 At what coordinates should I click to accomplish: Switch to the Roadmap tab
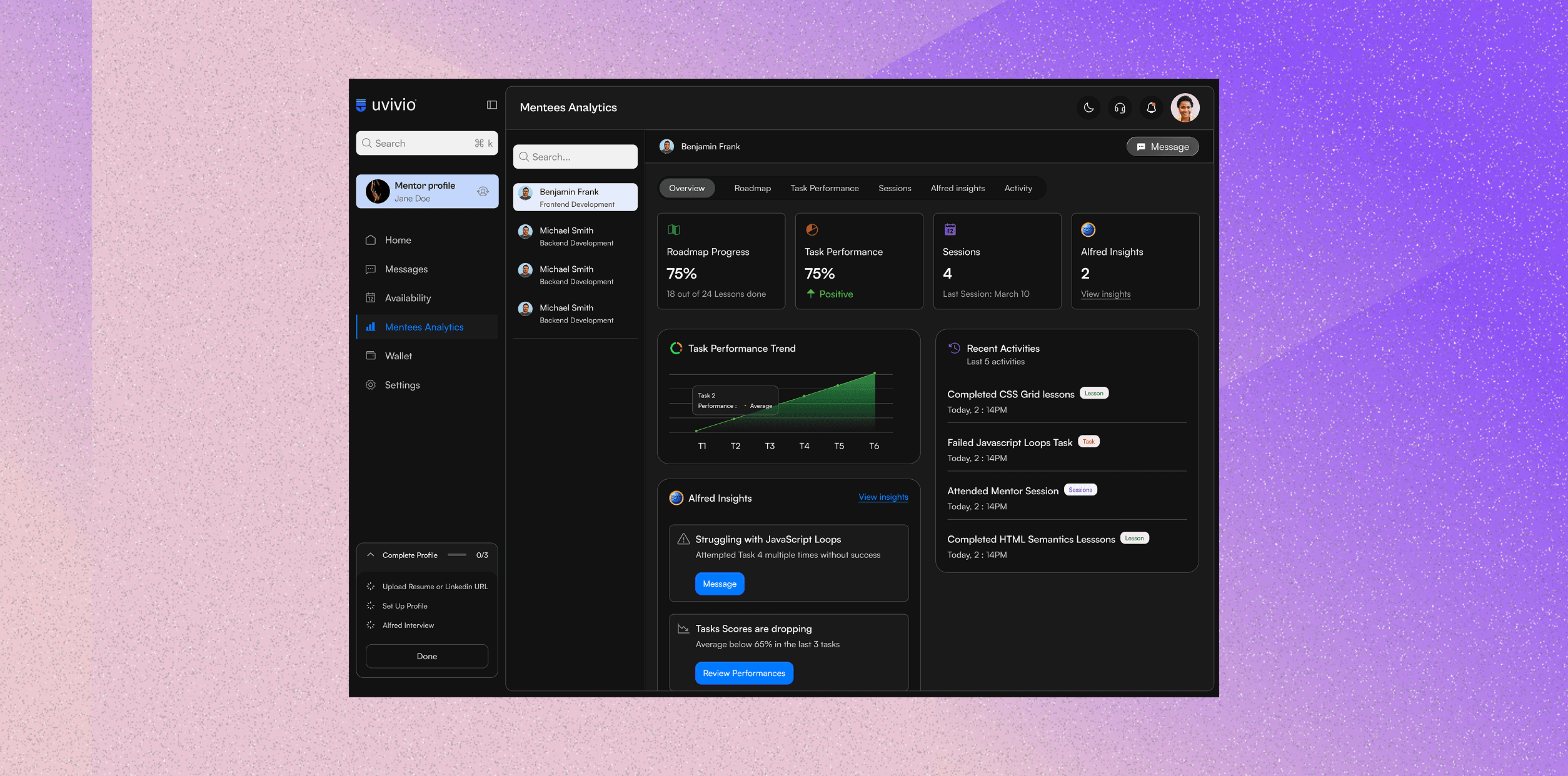point(752,188)
